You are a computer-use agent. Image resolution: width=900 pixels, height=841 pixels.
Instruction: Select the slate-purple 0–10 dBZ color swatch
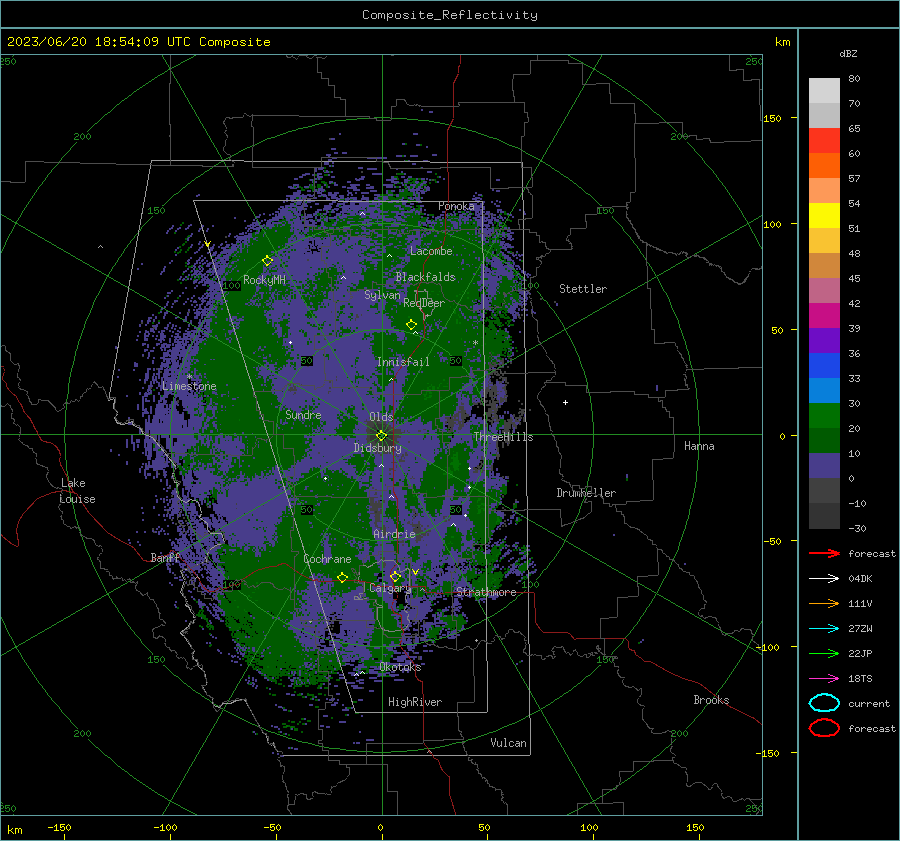(824, 466)
